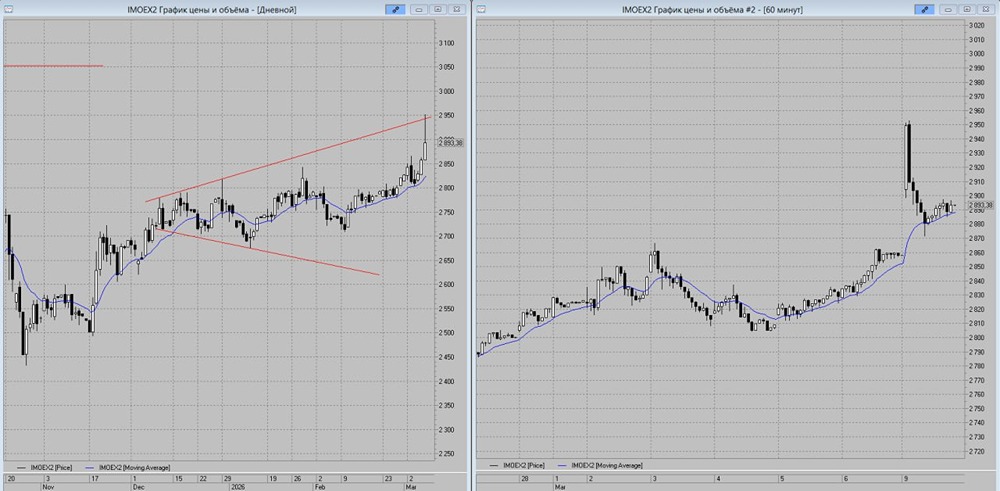Minimize the 60-minute chart window
Screen dimensions: 1000x491
948,10
